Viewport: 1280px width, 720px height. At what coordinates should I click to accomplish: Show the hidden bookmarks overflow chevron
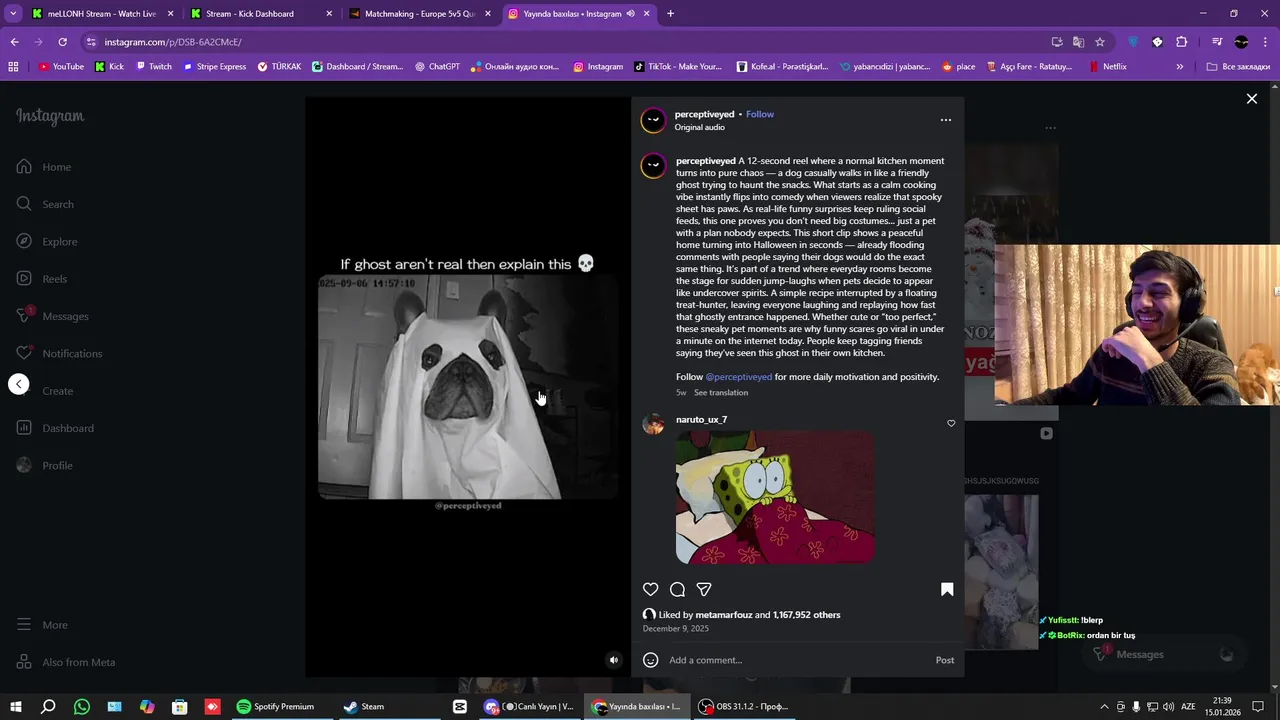tap(1179, 67)
